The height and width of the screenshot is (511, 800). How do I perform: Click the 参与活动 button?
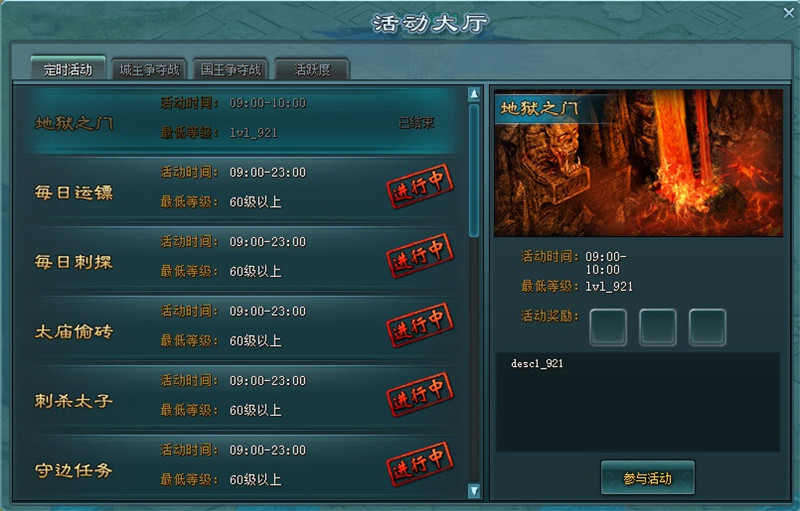click(x=647, y=478)
